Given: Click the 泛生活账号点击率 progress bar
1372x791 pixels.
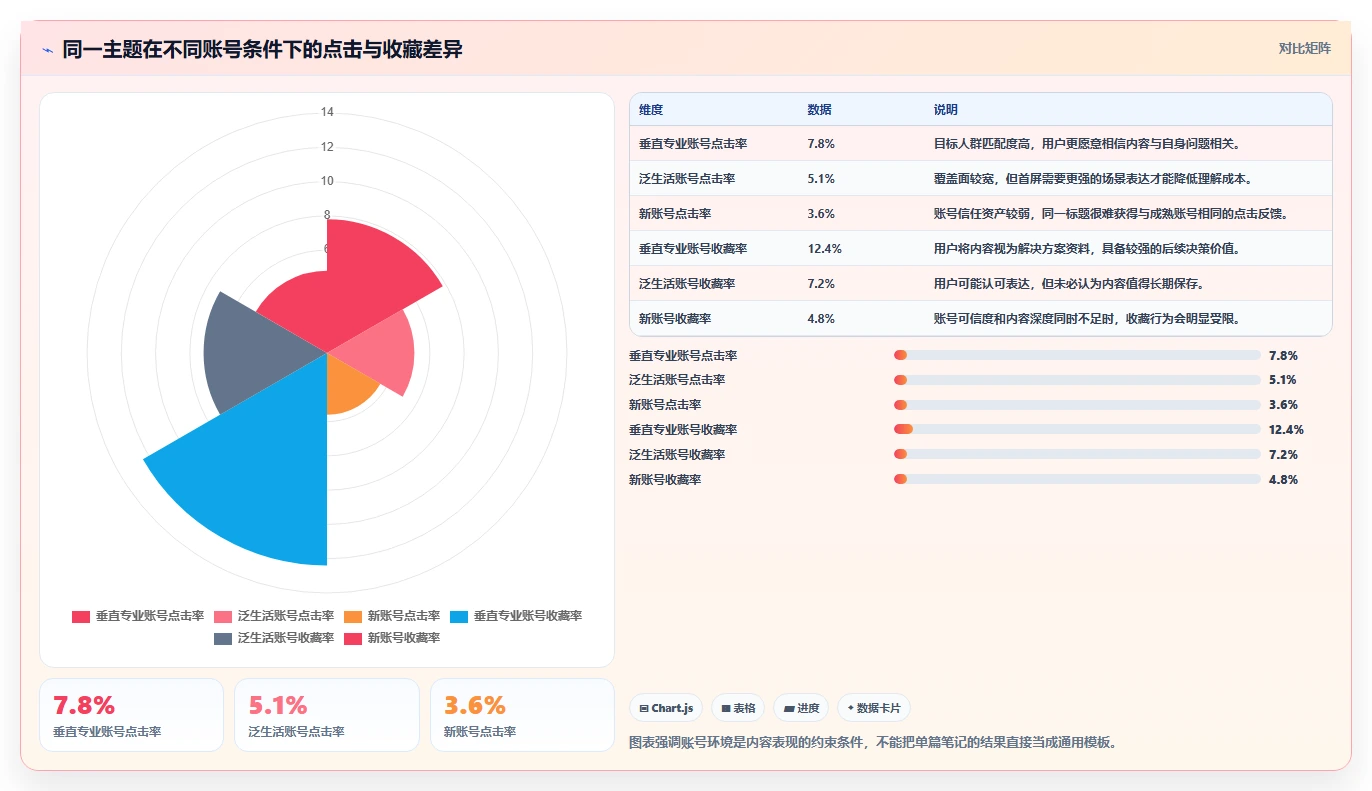Looking at the screenshot, I should (x=1077, y=380).
